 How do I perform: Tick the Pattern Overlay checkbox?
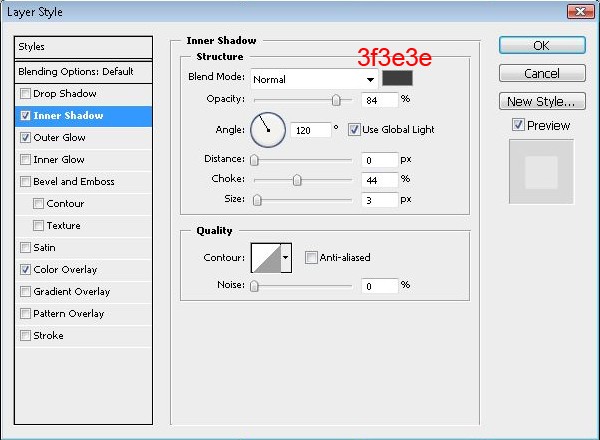[25, 314]
